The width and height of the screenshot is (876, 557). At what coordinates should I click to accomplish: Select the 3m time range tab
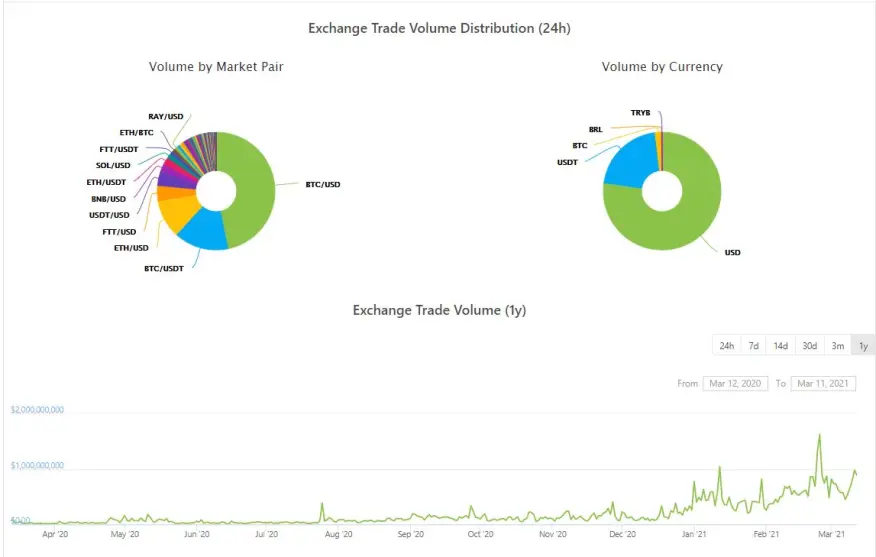pos(837,346)
